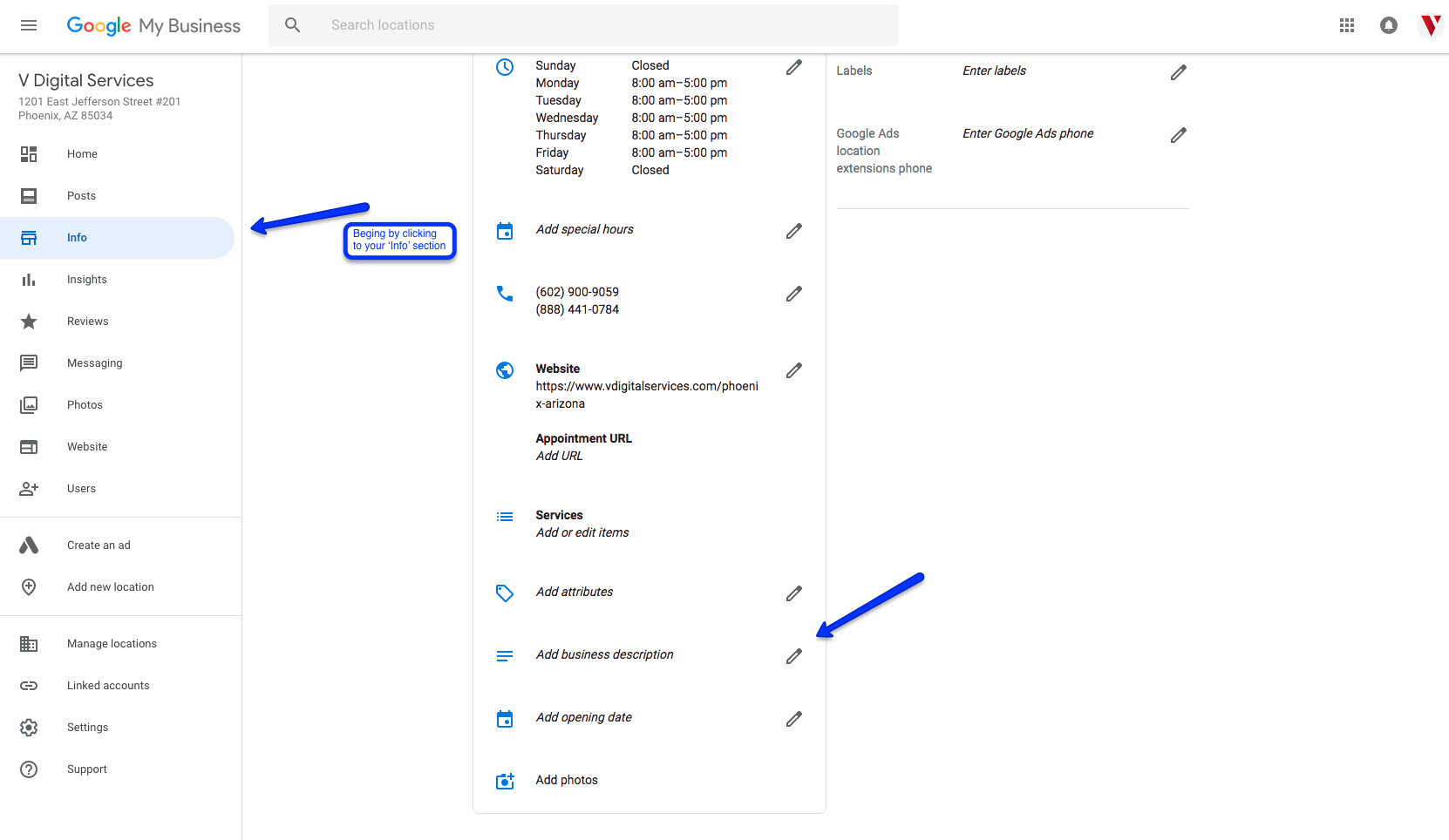Open the Linked accounts menu item
Screen dimensions: 1449x840
(108, 686)
